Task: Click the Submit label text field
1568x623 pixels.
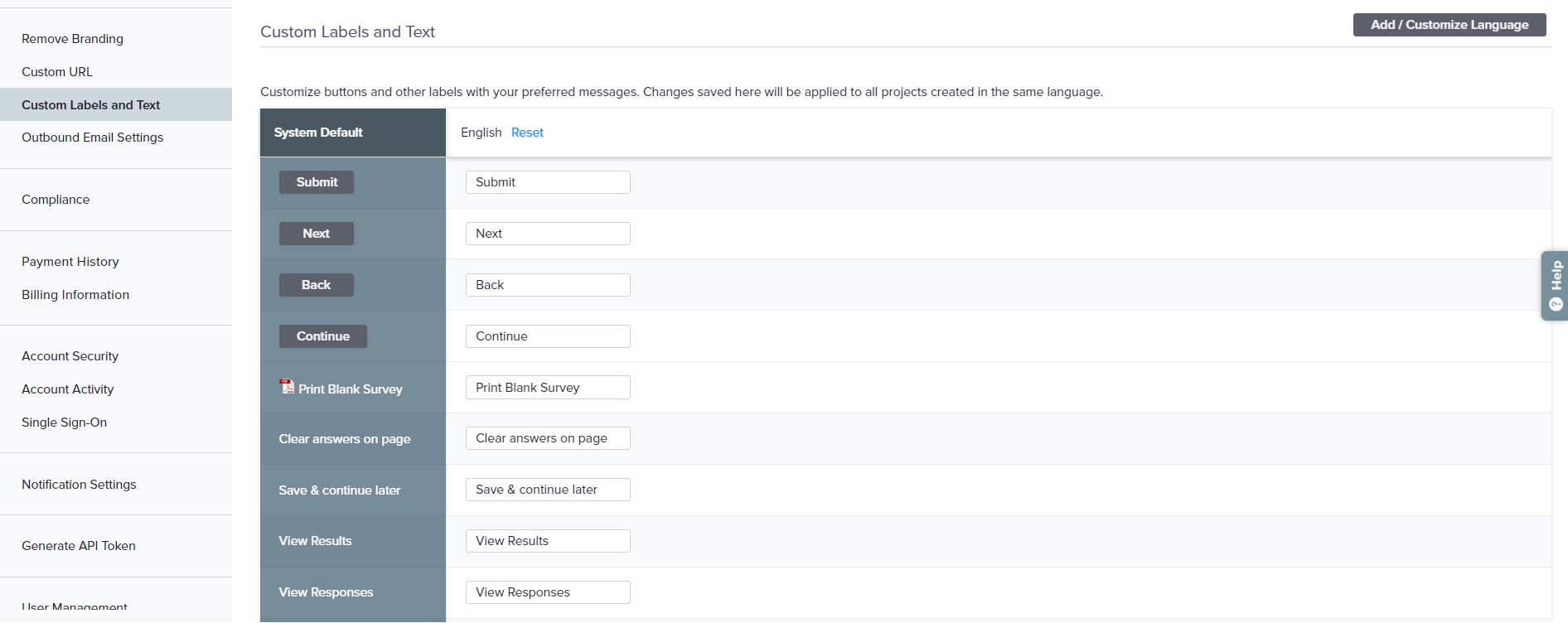Action: 547,182
